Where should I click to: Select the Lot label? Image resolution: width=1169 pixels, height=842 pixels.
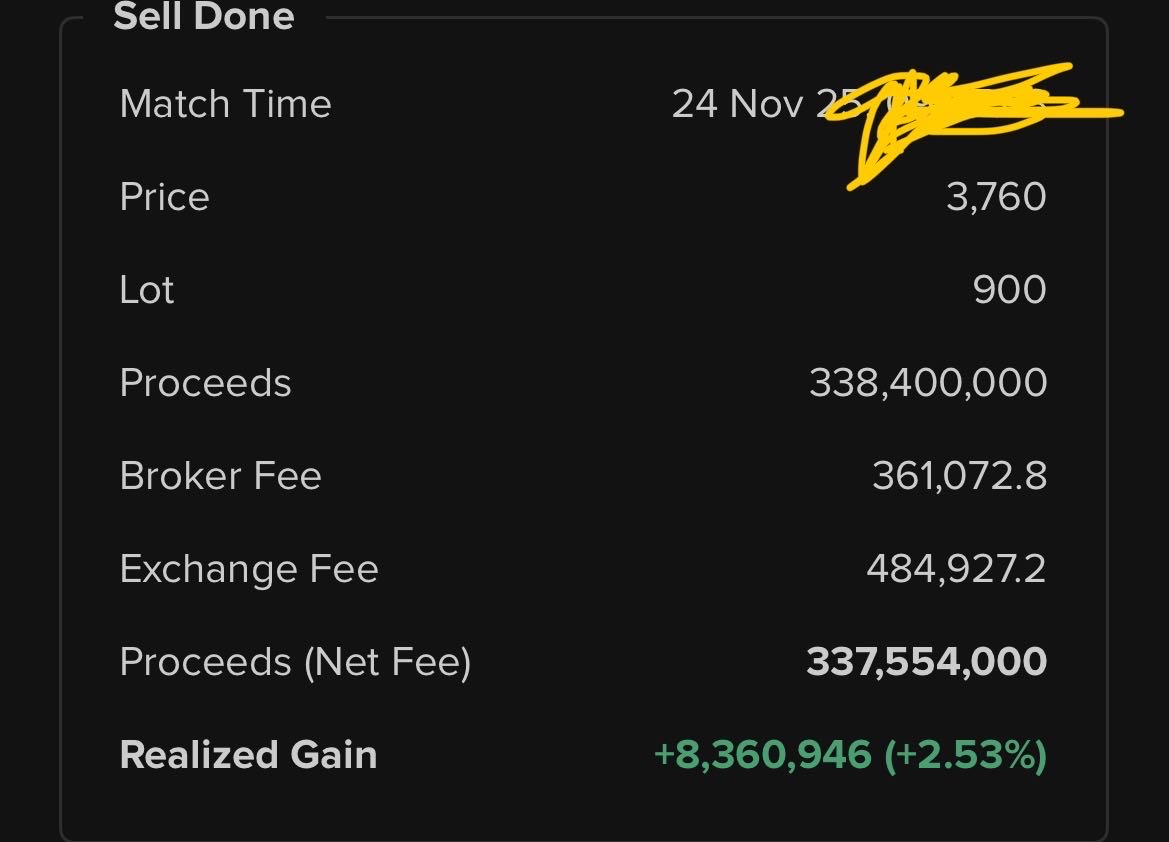[147, 289]
